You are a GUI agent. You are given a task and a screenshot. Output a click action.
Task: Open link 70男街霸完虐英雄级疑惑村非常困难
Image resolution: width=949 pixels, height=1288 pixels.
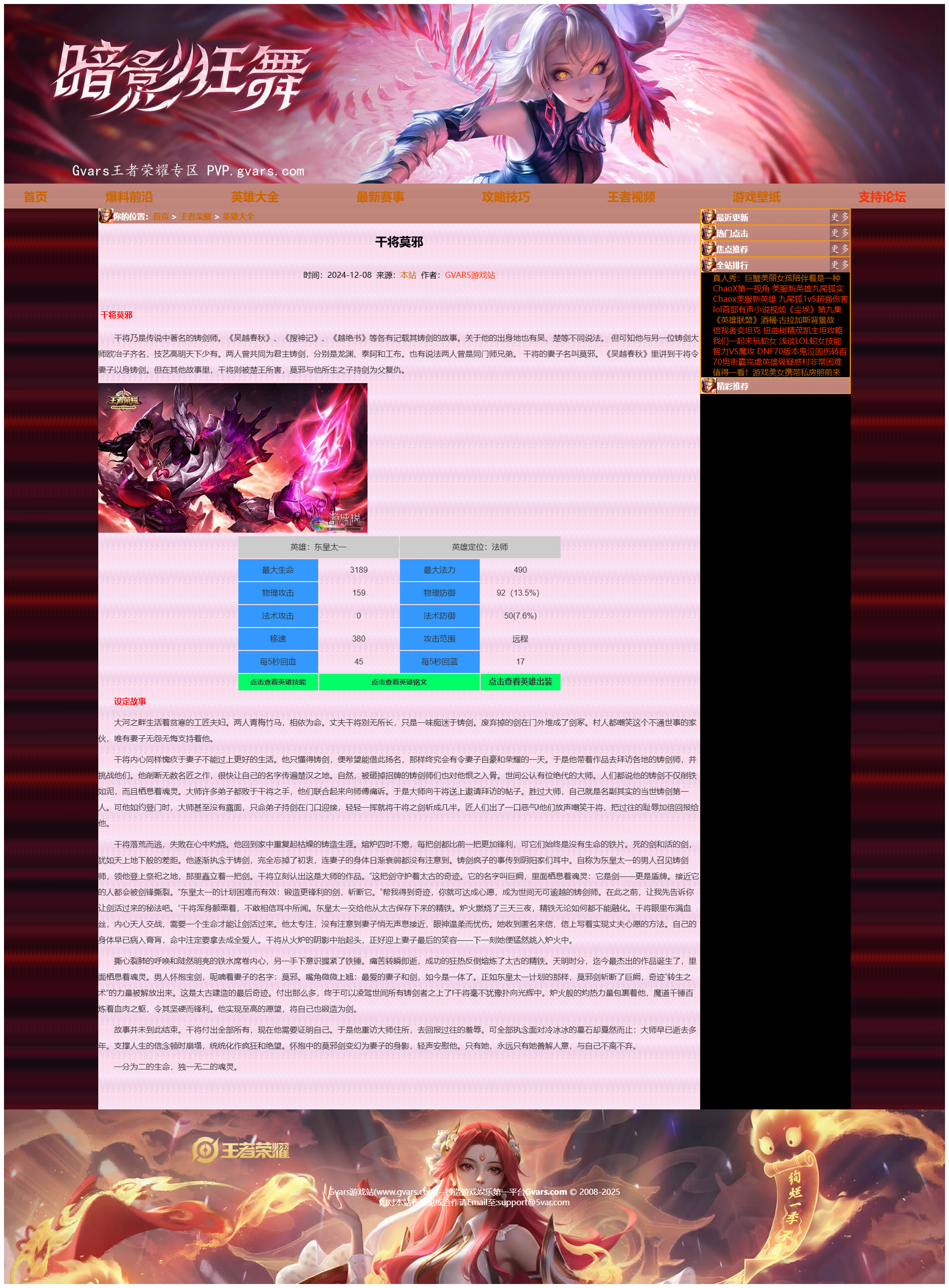pos(777,362)
